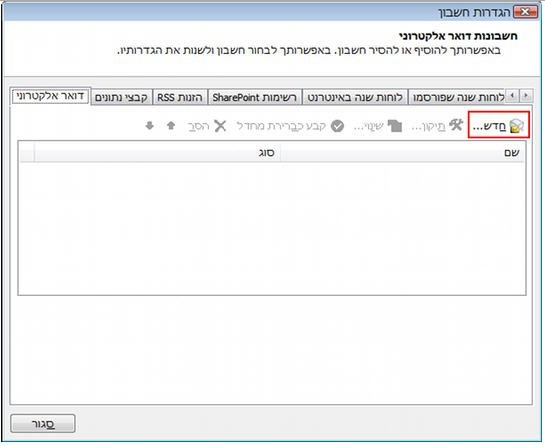Viewport: 545px width, 445px height.
Task: Sort by the סוג type column header
Action: 157,153
